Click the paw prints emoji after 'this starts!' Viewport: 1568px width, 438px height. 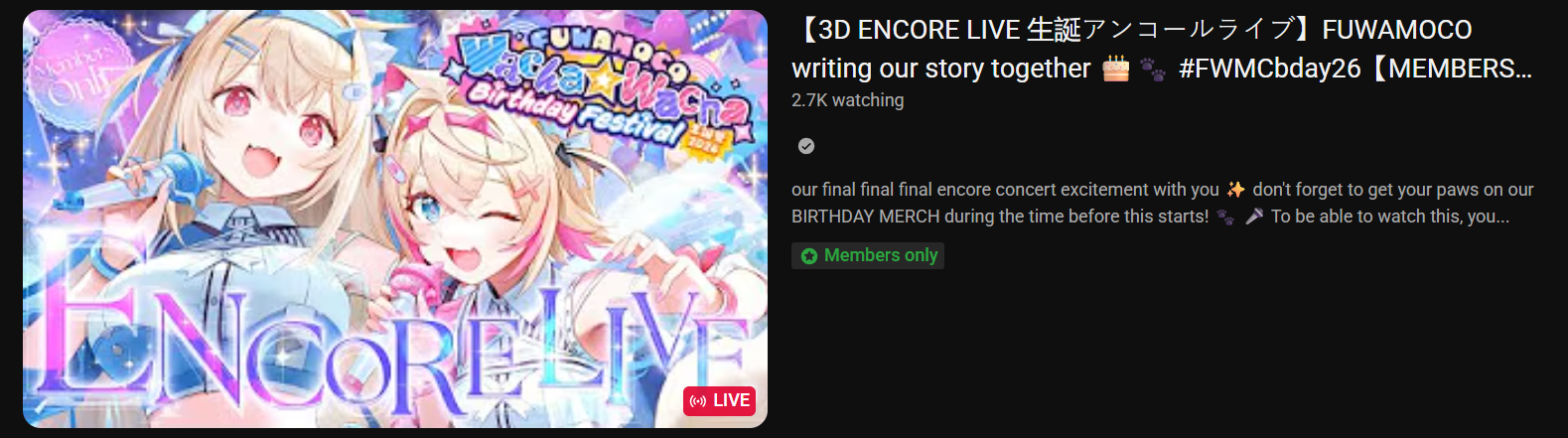[1225, 217]
